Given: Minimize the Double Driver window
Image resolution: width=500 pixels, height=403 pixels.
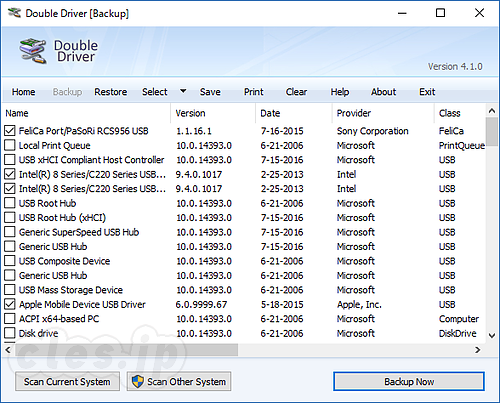Looking at the screenshot, I should [x=402, y=13].
